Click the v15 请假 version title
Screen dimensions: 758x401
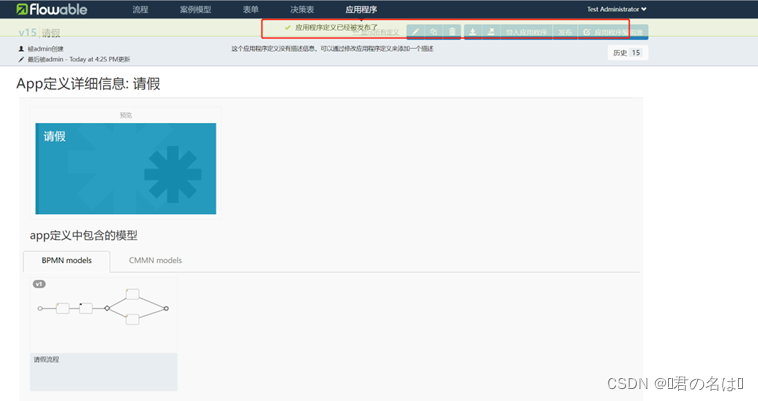click(x=39, y=33)
